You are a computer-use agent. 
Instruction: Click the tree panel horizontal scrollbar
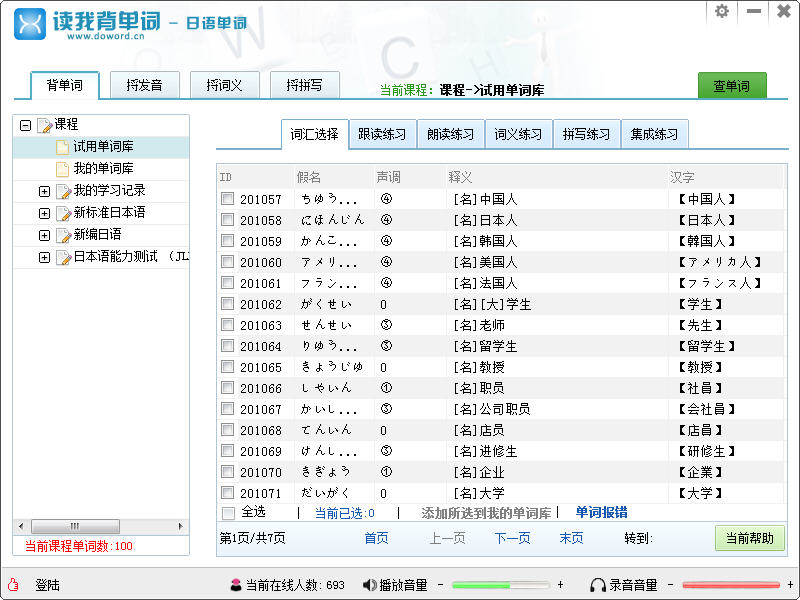pyautogui.click(x=100, y=526)
